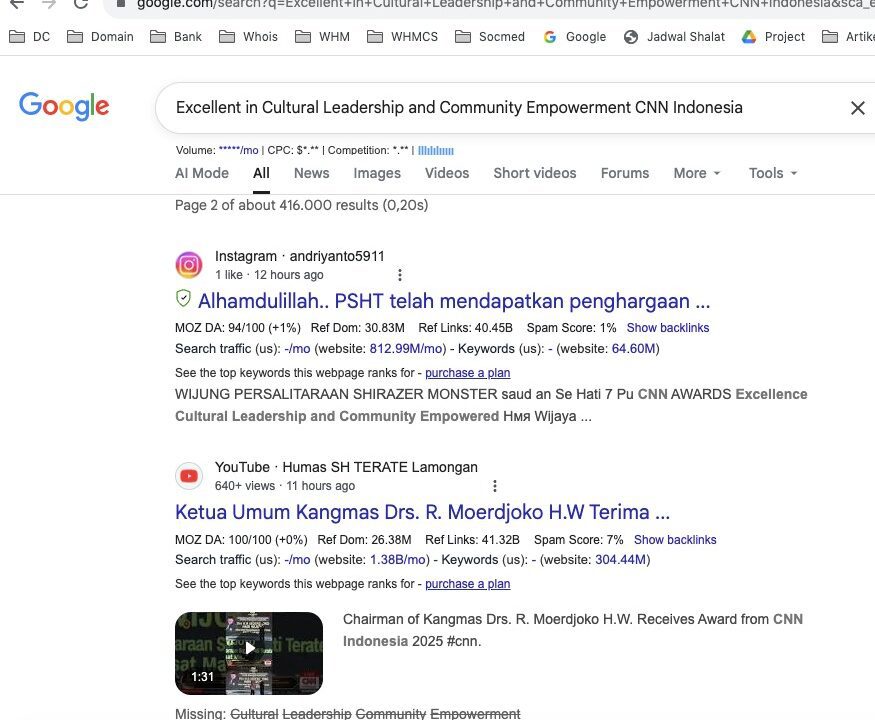Image resolution: width=875 pixels, height=720 pixels.
Task: Clear search text with the X icon
Action: point(857,108)
